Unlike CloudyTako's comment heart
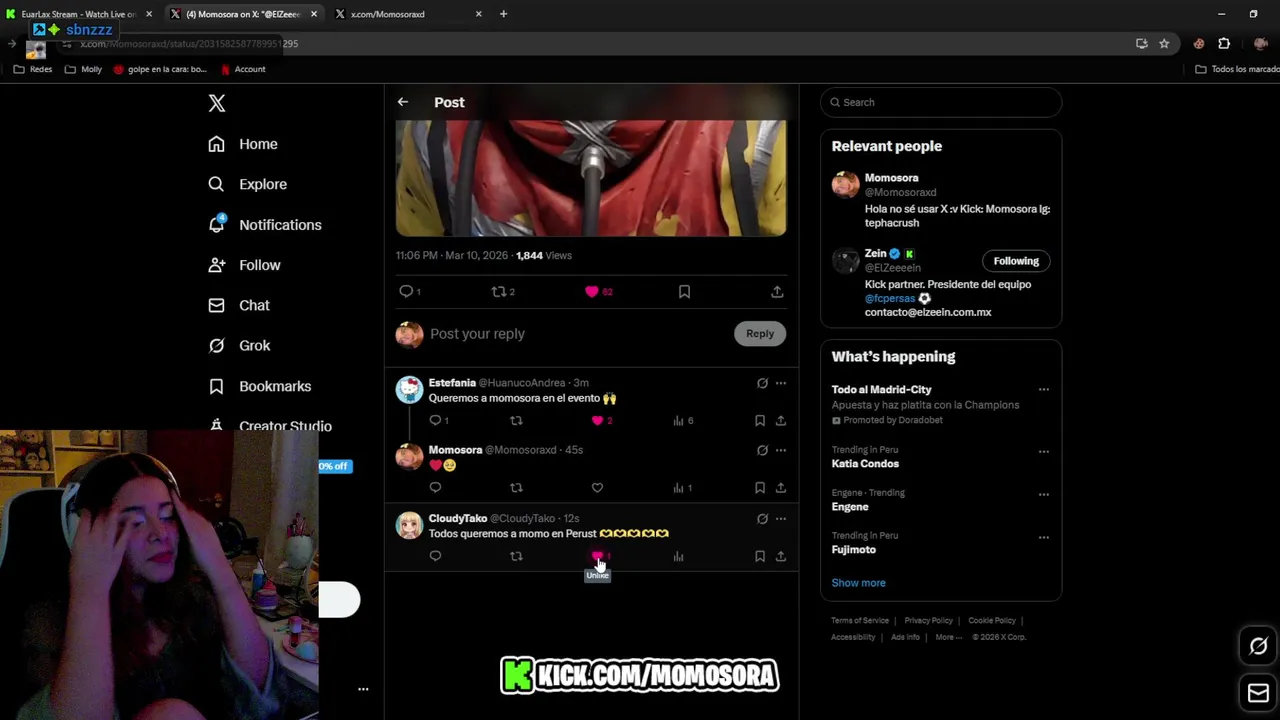1280x720 pixels. coord(597,556)
